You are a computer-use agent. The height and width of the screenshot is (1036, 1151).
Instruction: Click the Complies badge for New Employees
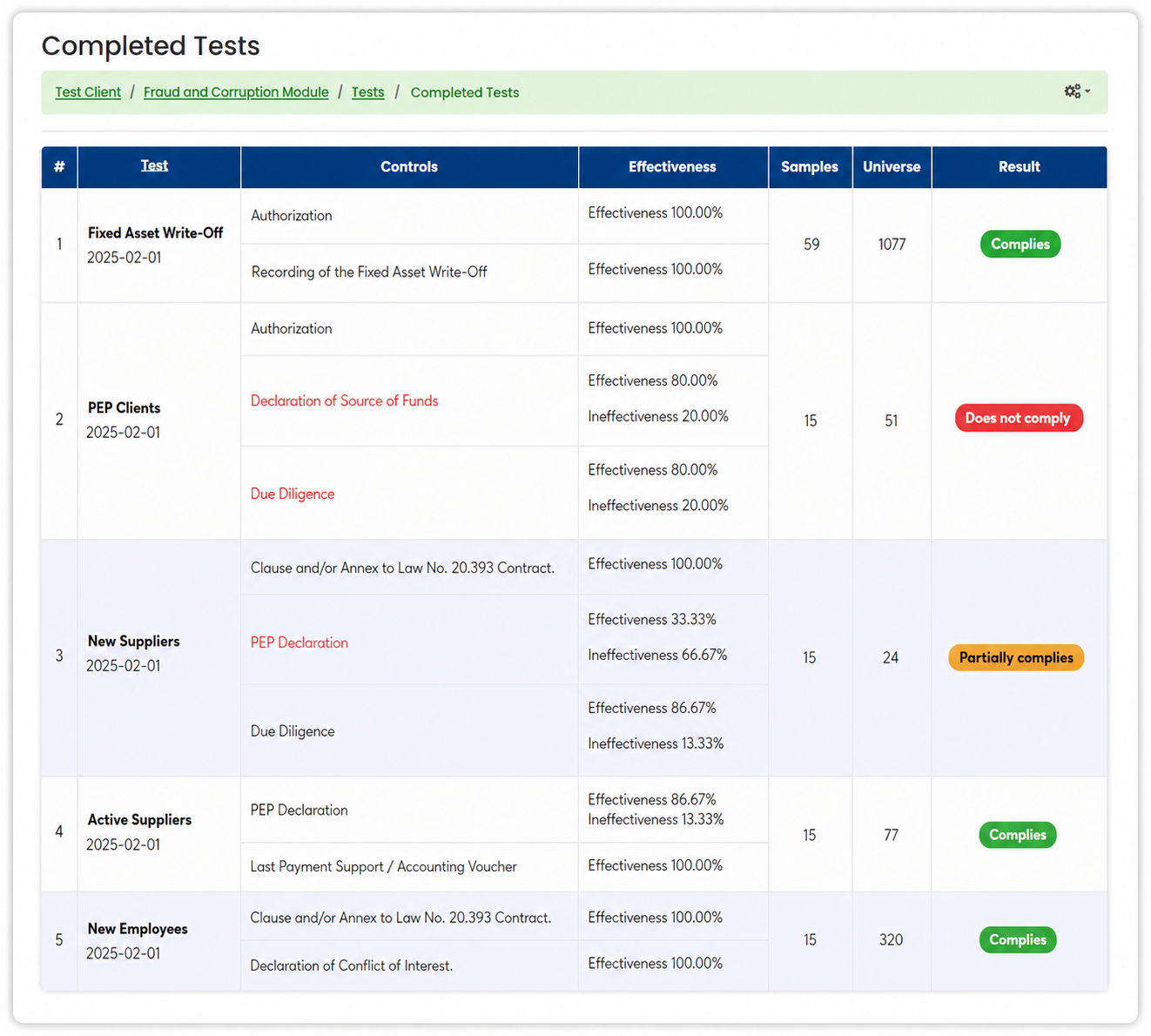(x=1018, y=939)
